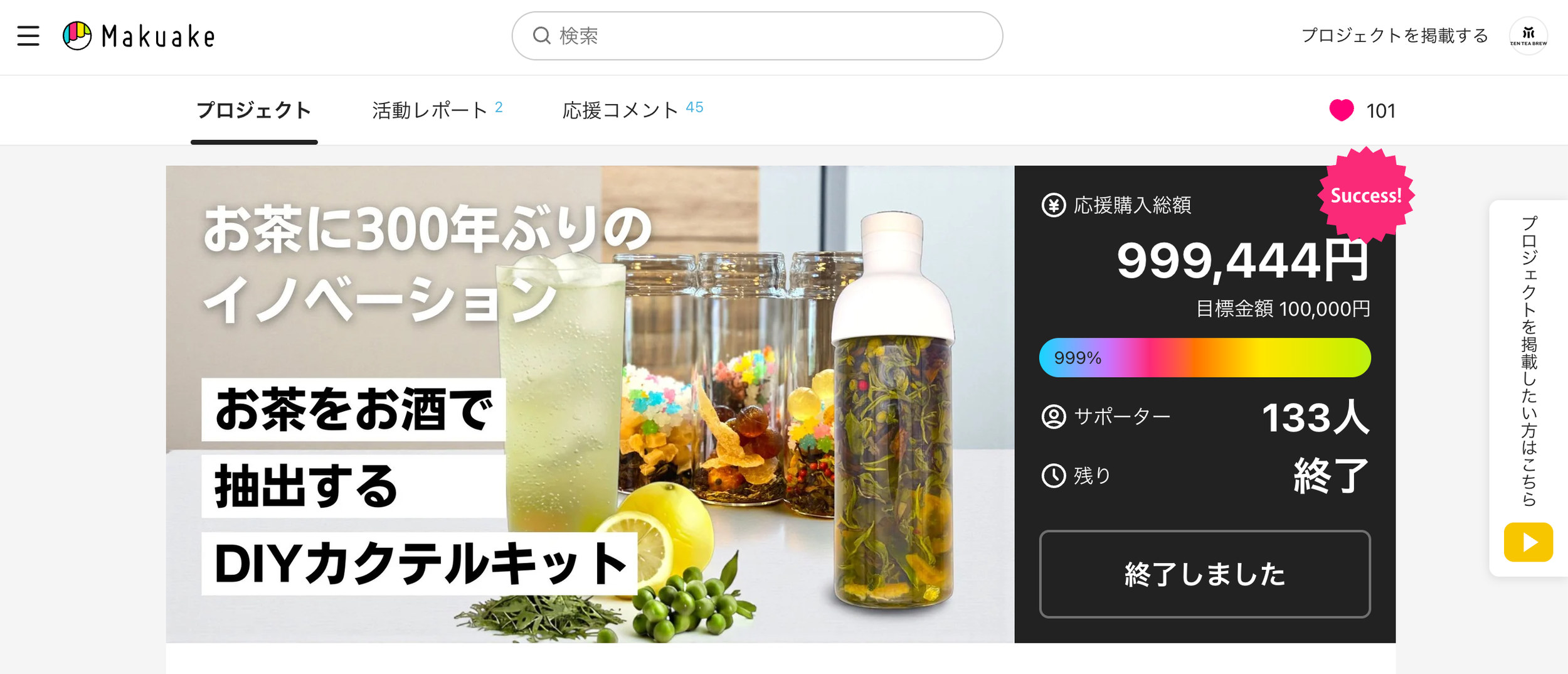Open the 応援コメント tab
This screenshot has width=1568, height=674.
click(x=632, y=110)
